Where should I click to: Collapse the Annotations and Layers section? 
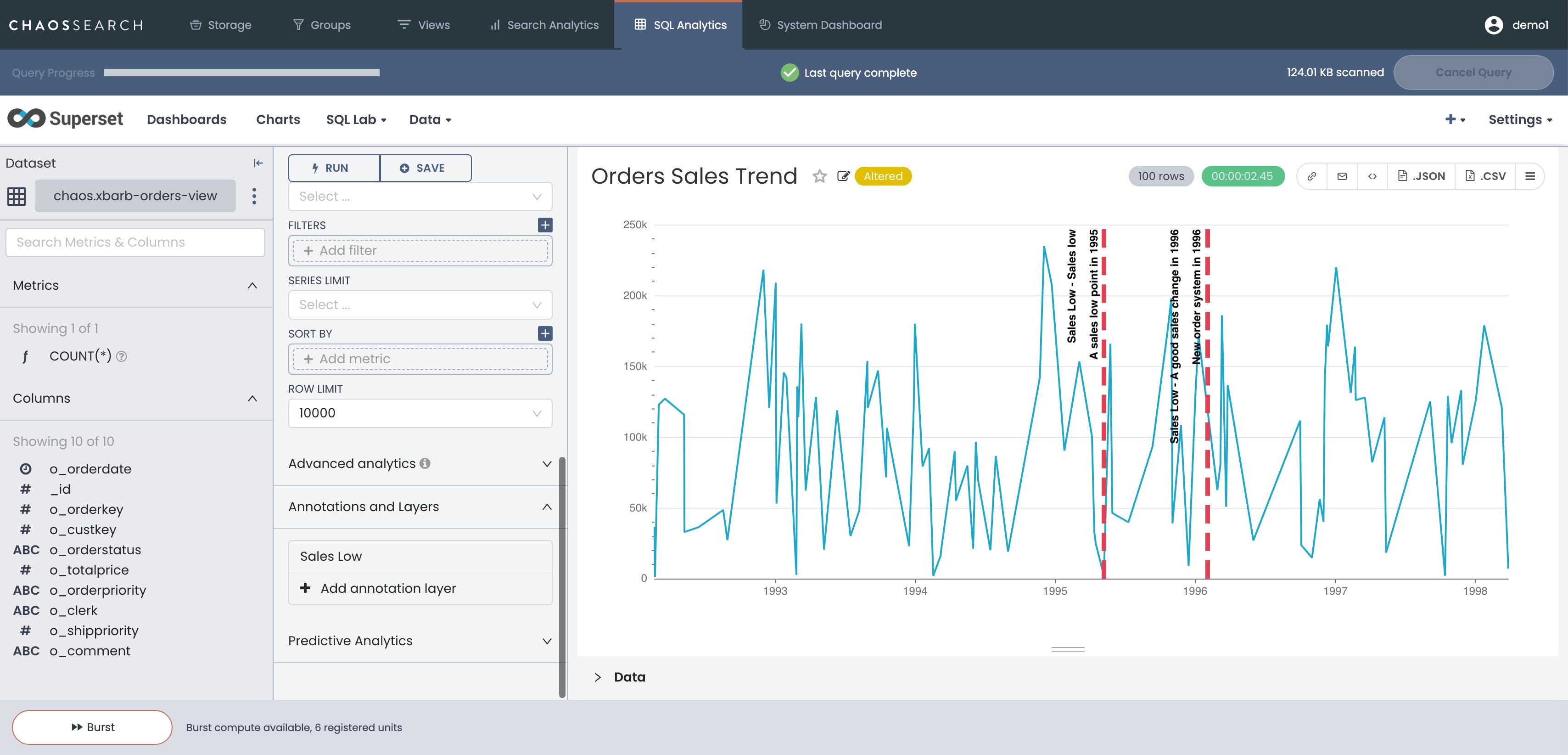coord(547,507)
